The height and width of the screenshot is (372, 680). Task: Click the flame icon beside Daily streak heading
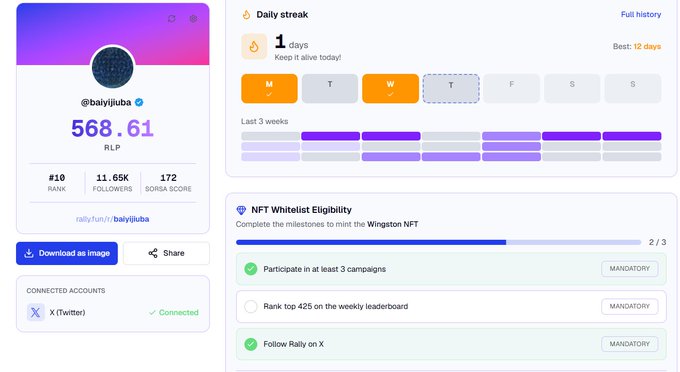coord(246,15)
